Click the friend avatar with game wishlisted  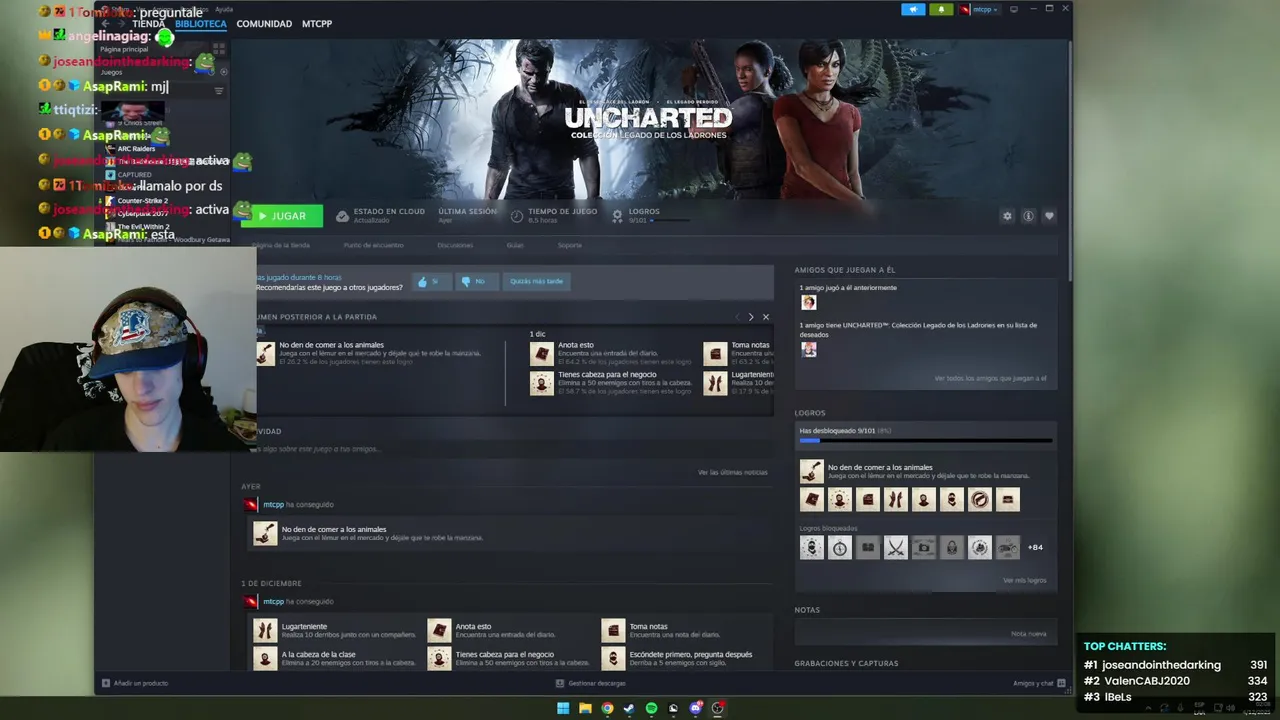(x=809, y=349)
